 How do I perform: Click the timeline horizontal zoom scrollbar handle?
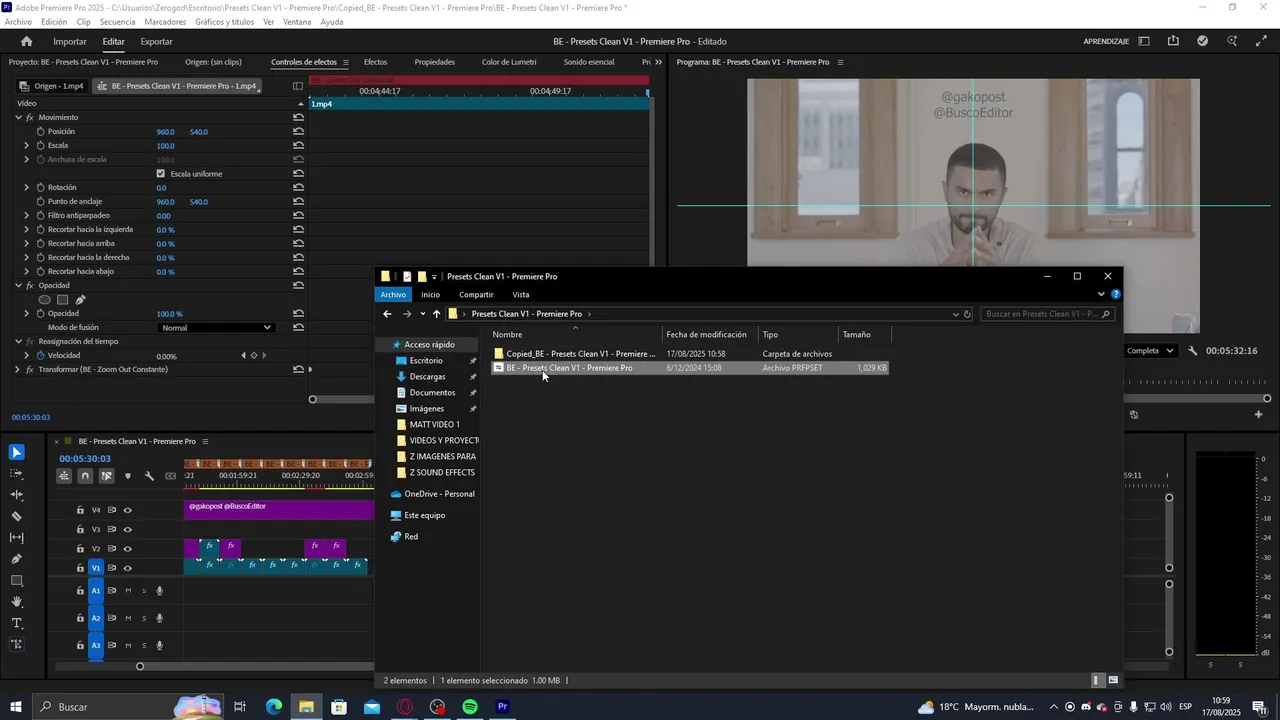click(140, 666)
